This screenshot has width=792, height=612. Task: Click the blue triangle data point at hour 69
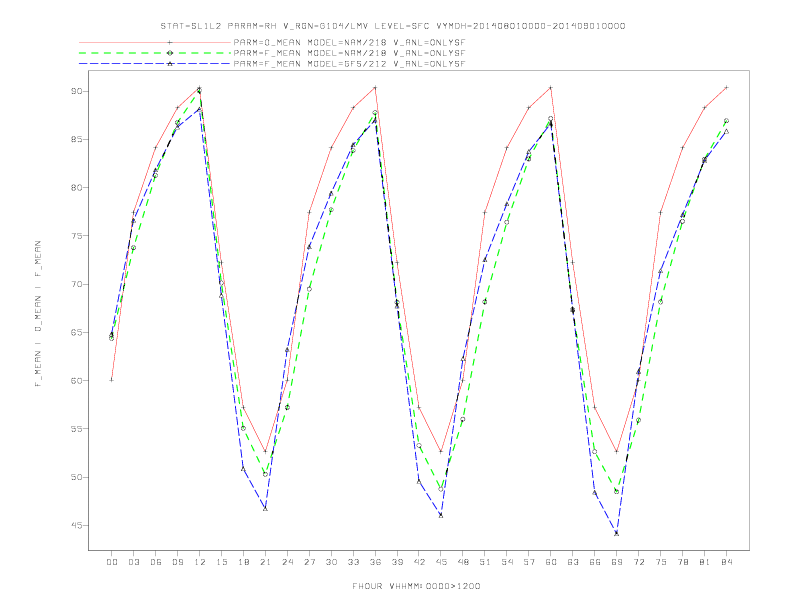(x=616, y=533)
